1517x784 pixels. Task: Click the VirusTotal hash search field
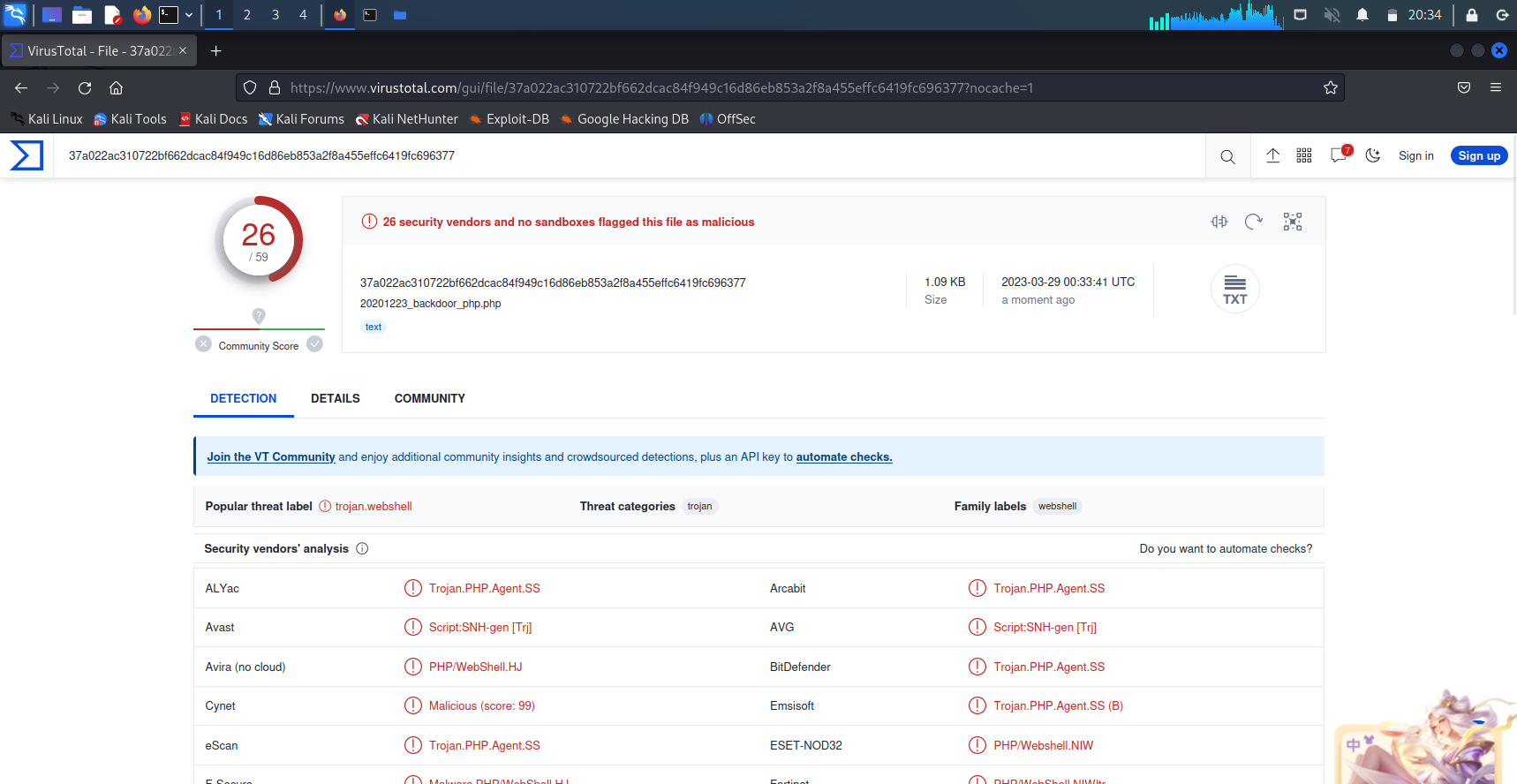pos(630,156)
